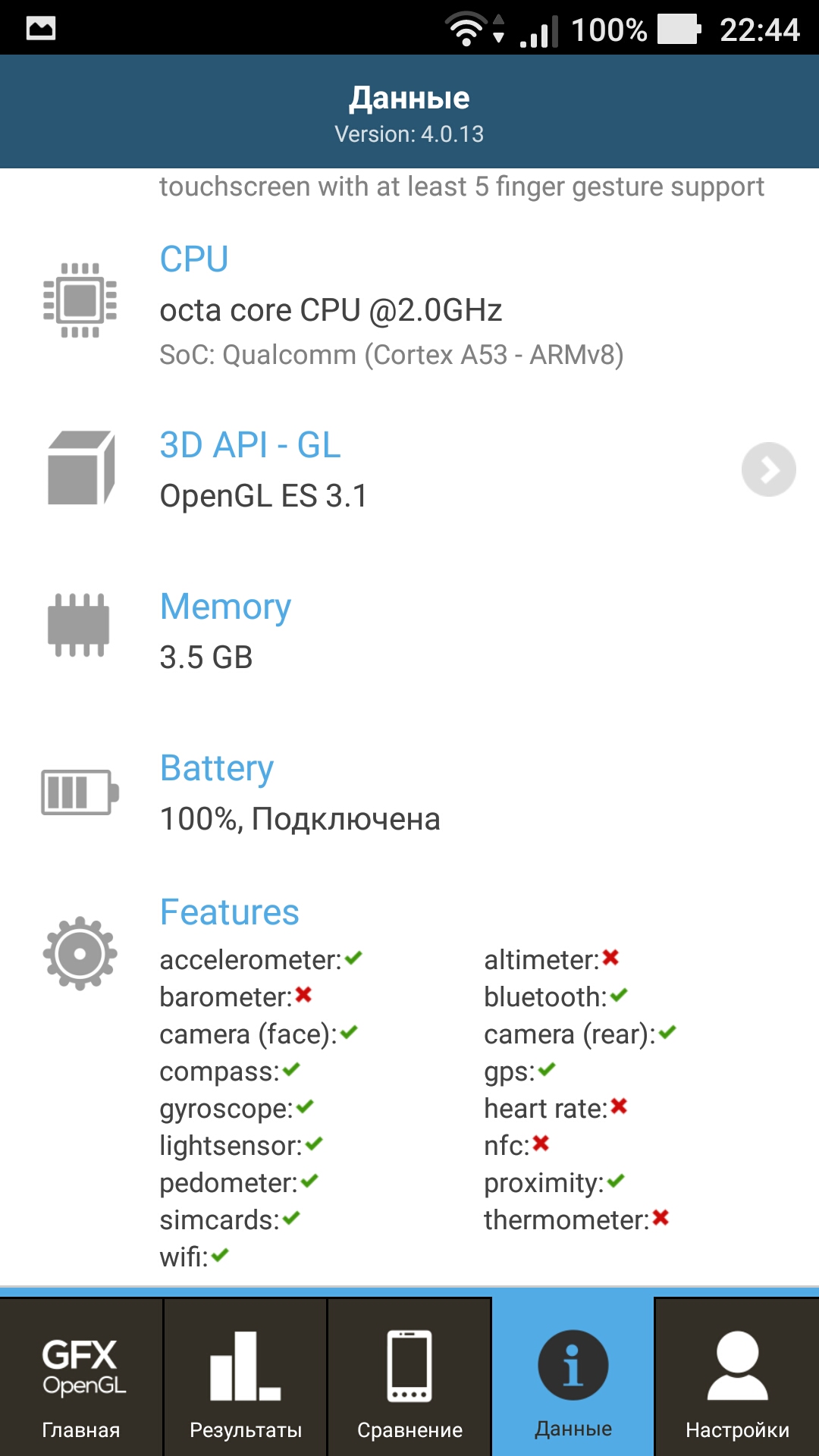Tap the Memory section heading

[x=225, y=607]
